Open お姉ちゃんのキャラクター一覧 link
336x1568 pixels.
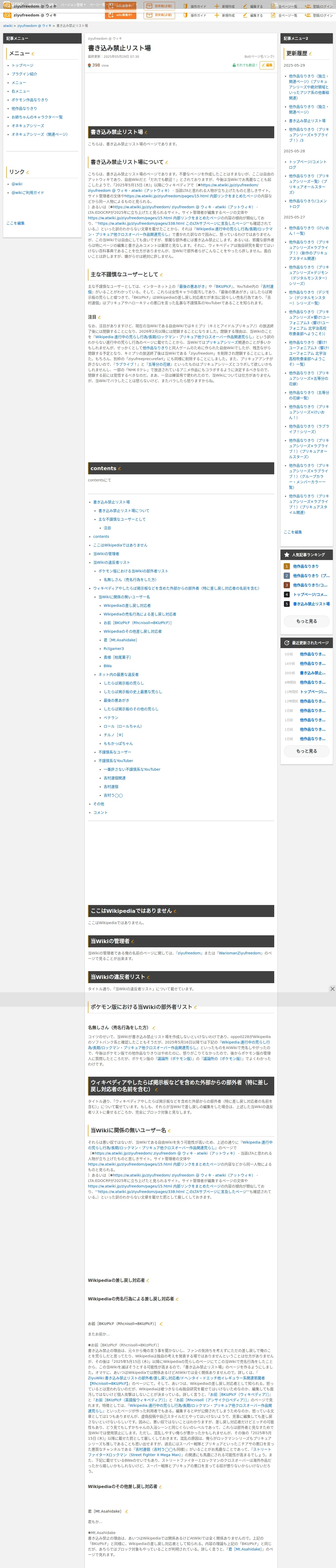click(x=37, y=117)
